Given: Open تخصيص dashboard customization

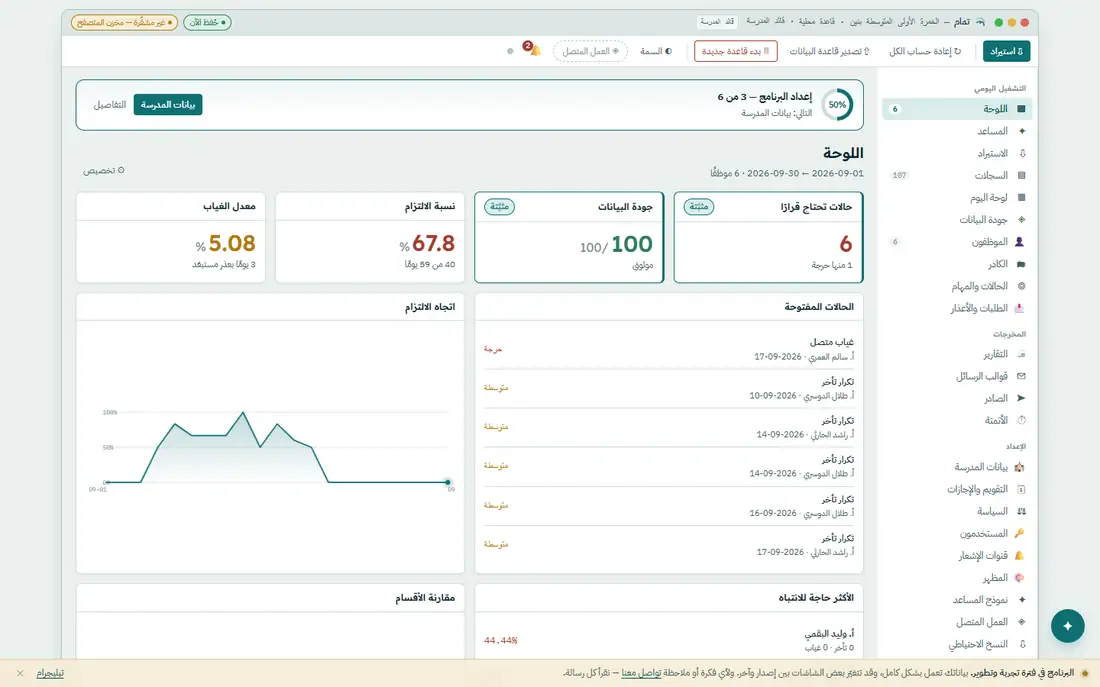Looking at the screenshot, I should (x=104, y=171).
